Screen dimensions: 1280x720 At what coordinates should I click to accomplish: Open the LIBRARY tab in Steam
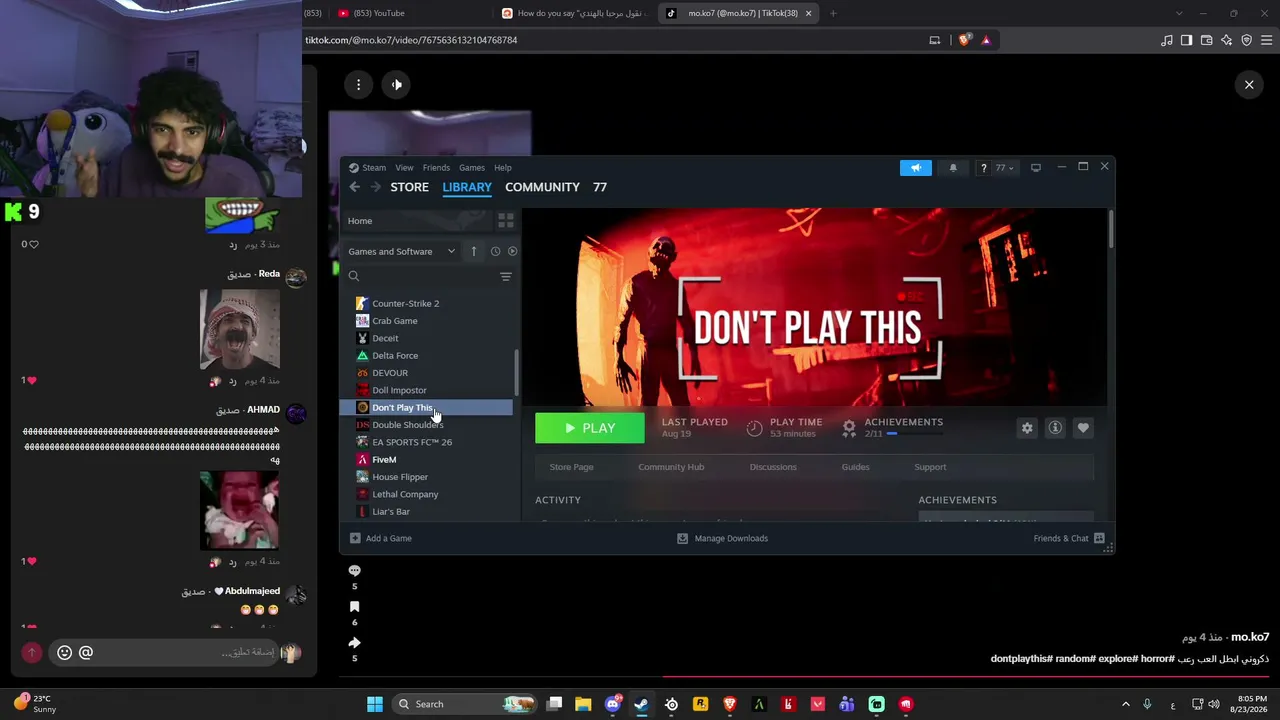coord(467,187)
